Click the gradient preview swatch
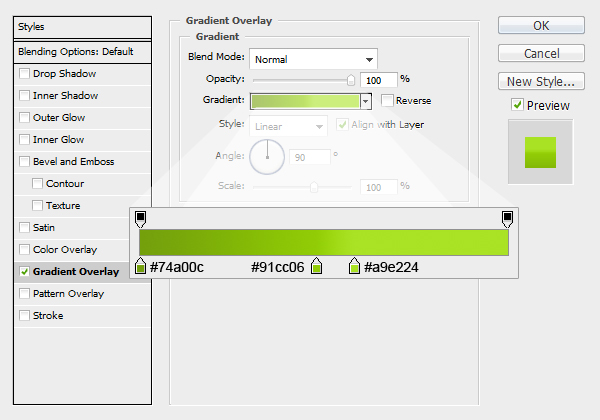Viewport: 600px width, 420px height. pos(305,101)
